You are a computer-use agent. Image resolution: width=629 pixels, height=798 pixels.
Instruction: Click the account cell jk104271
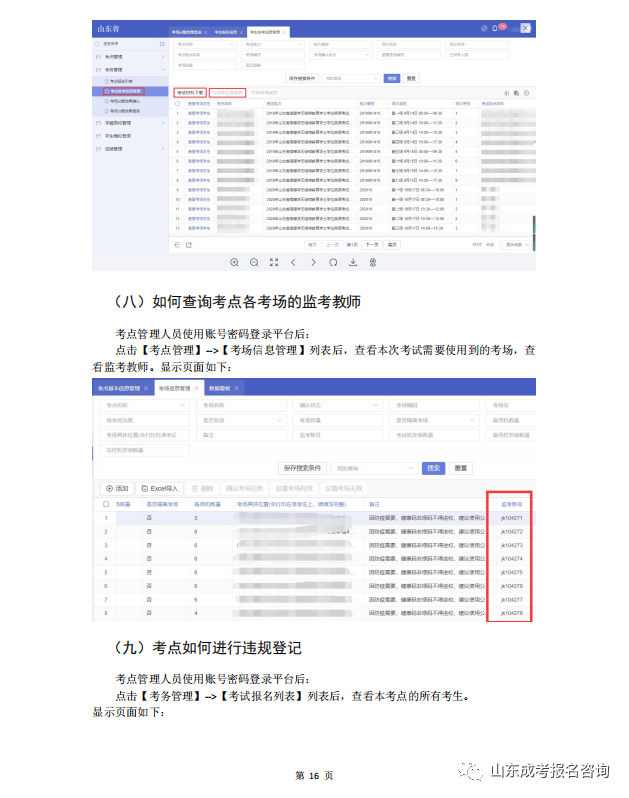[x=511, y=518]
